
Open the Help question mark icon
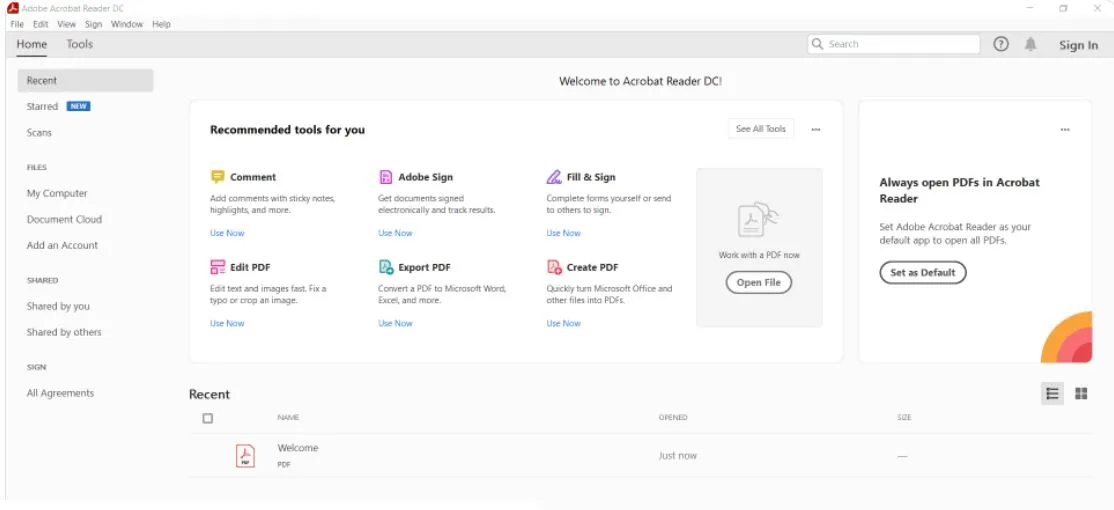pos(1001,44)
